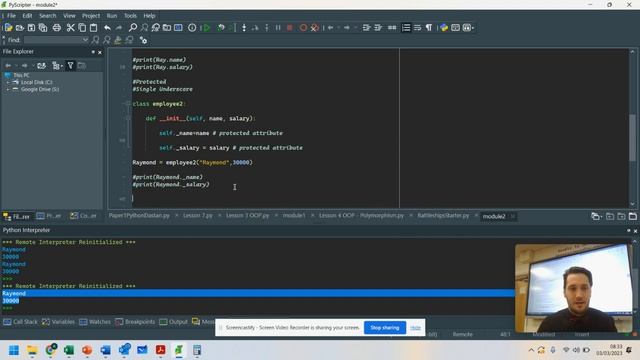This screenshot has height=360, width=640.
Task: Click the Debug toolbar icon
Action: click(221, 28)
